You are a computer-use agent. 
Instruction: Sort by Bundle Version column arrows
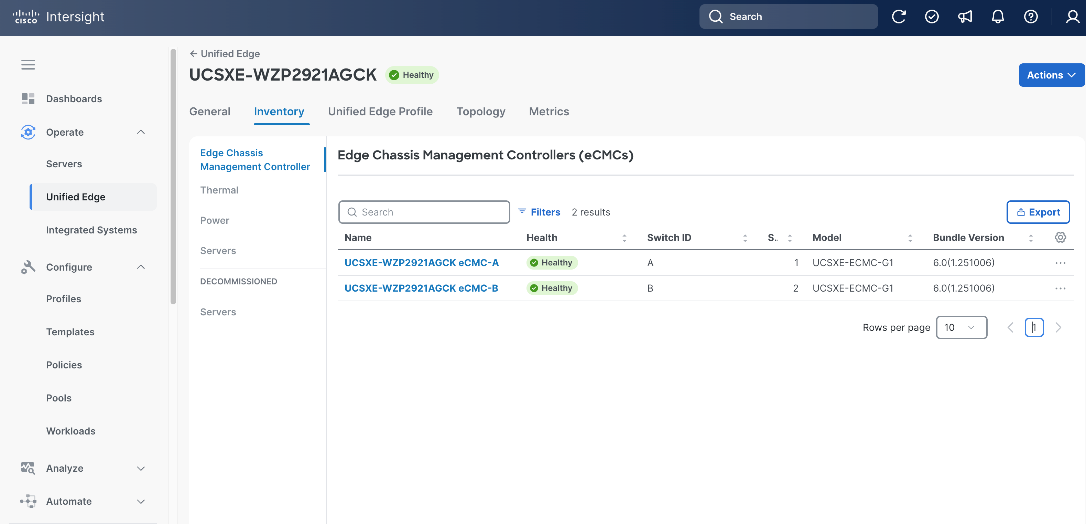coord(1031,238)
